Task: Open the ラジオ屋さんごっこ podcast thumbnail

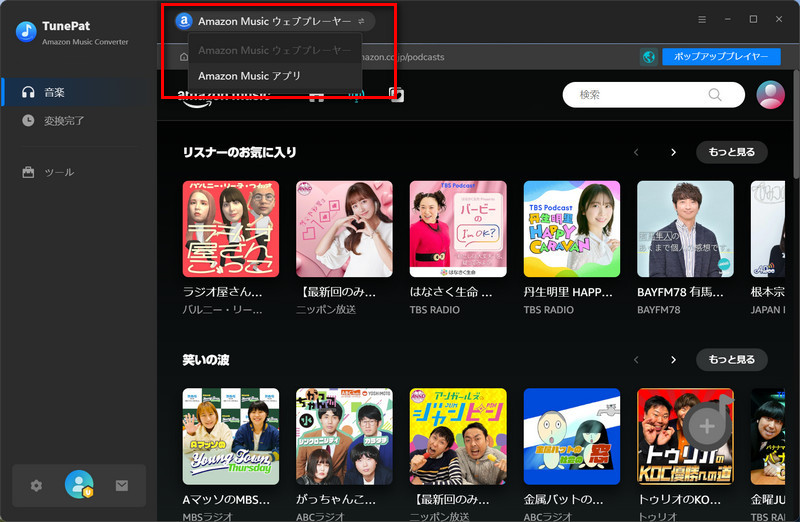Action: click(231, 229)
